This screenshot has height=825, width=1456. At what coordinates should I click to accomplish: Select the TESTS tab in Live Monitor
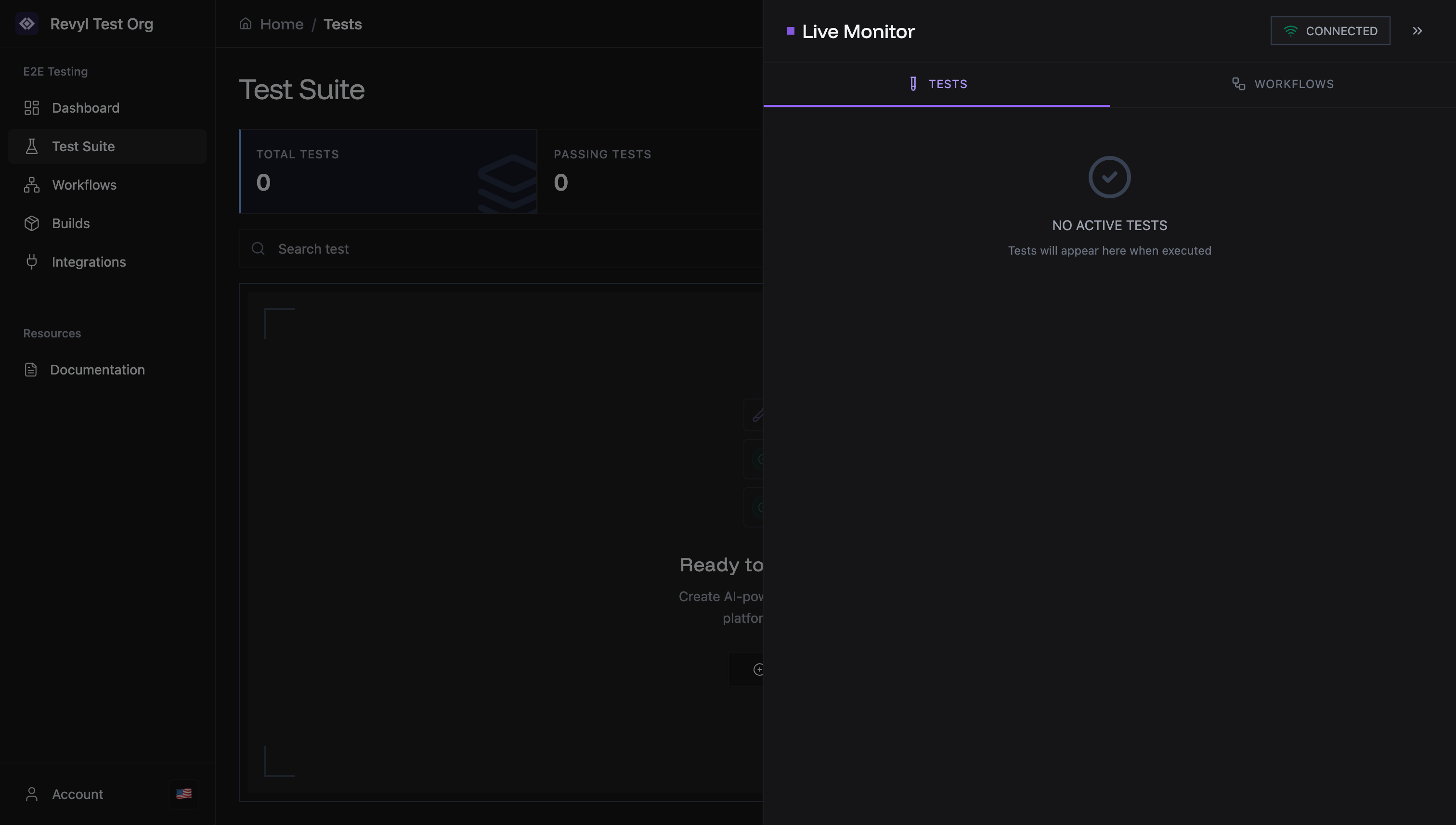(937, 84)
